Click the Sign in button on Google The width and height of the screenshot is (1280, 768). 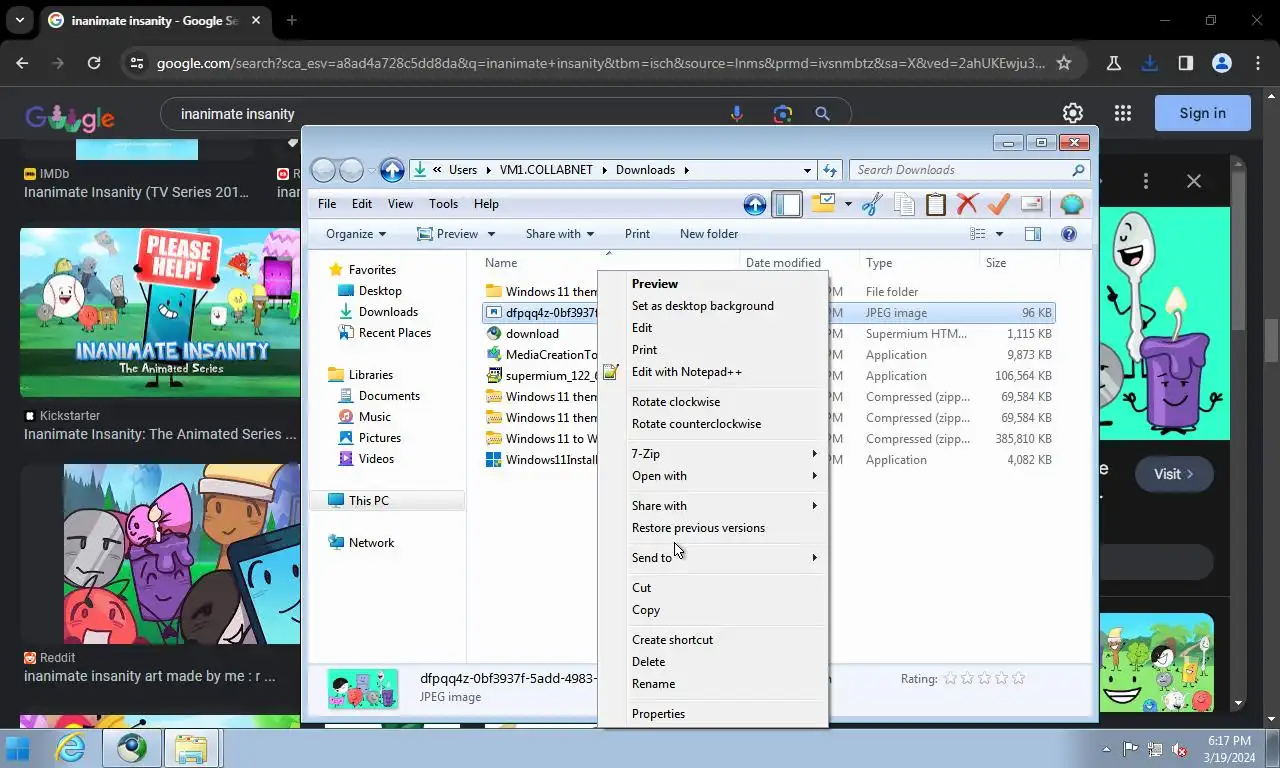[x=1203, y=113]
